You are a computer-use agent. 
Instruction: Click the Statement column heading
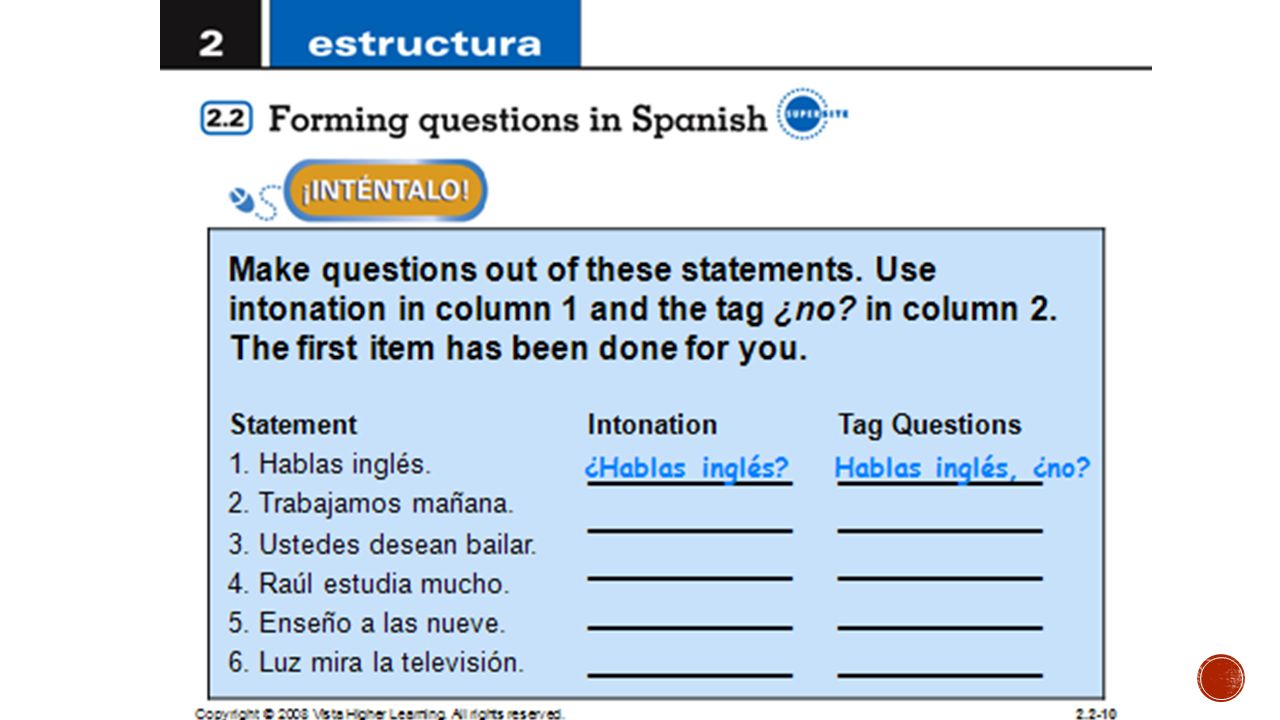(293, 424)
